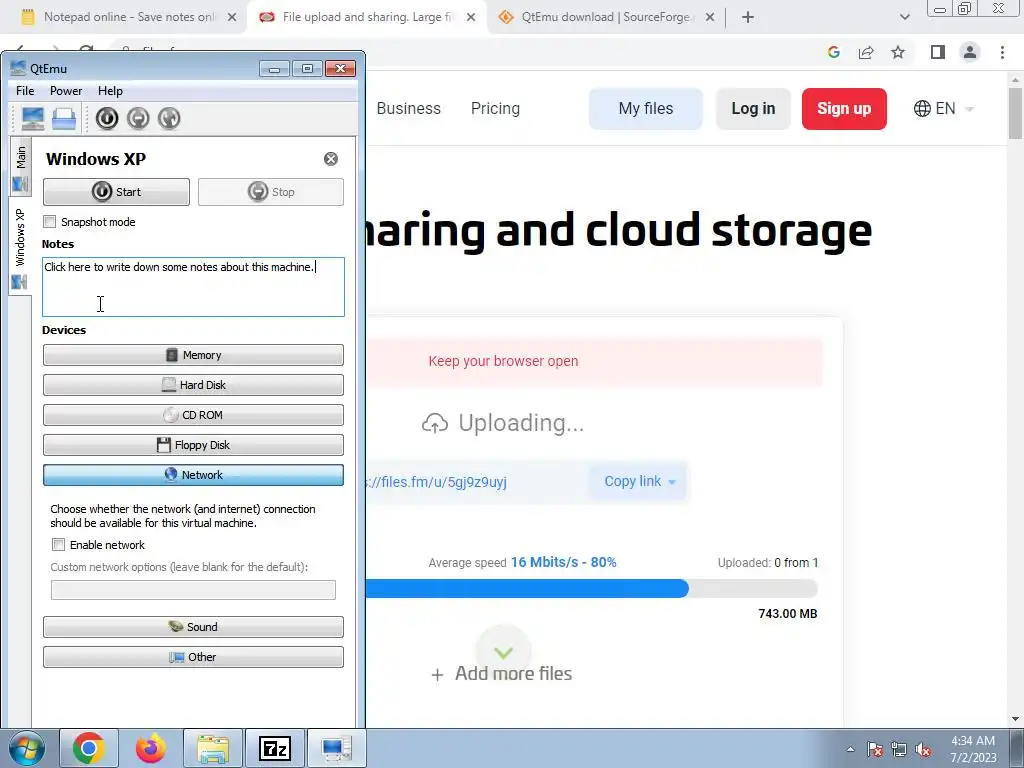Screen dimensions: 1024x768
Task: Click the My files button
Action: [646, 108]
